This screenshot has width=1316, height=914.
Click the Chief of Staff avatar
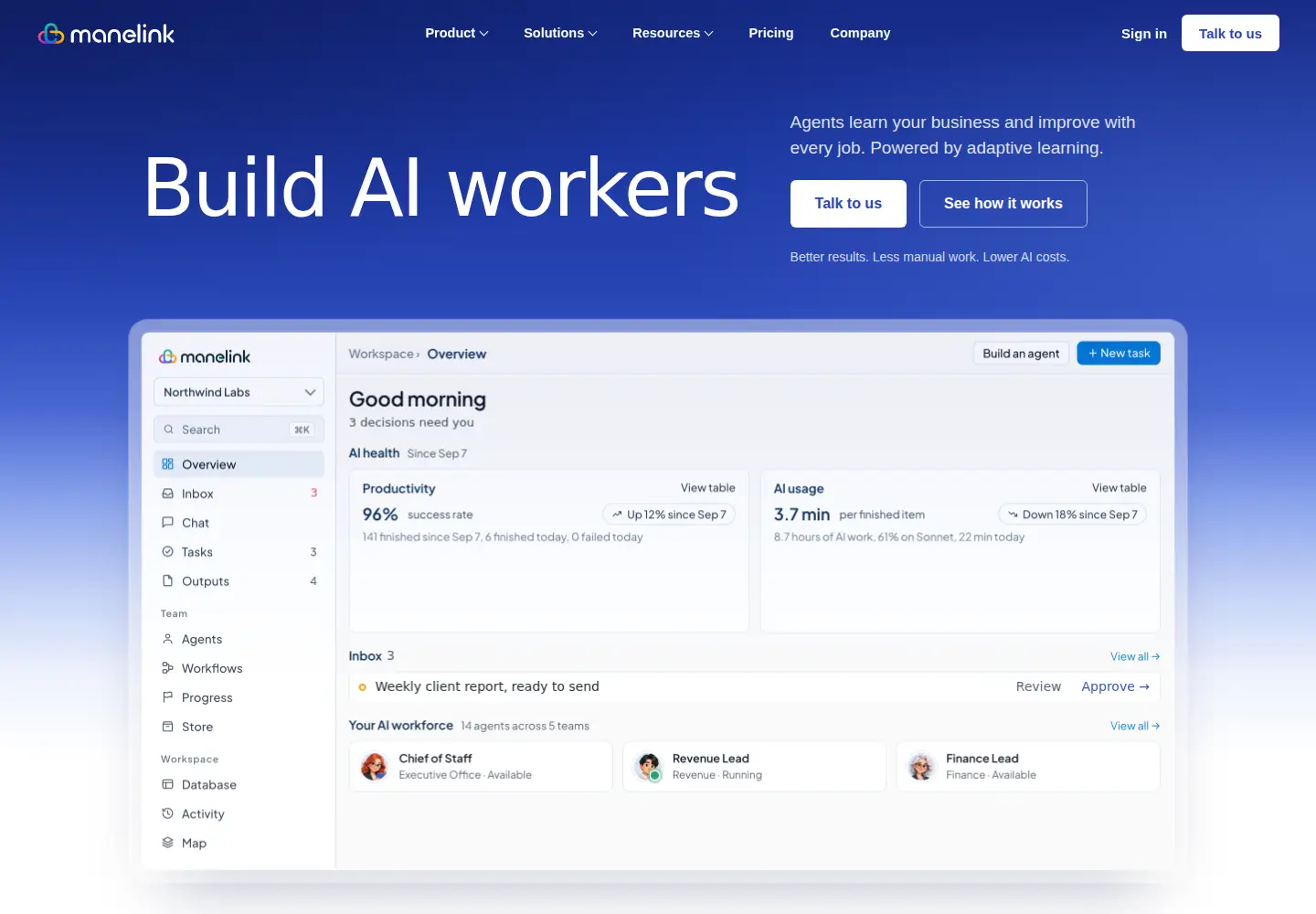point(375,766)
